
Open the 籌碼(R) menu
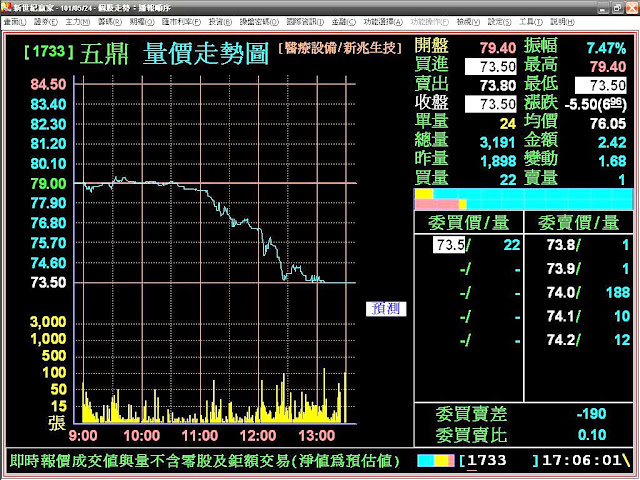click(x=110, y=22)
